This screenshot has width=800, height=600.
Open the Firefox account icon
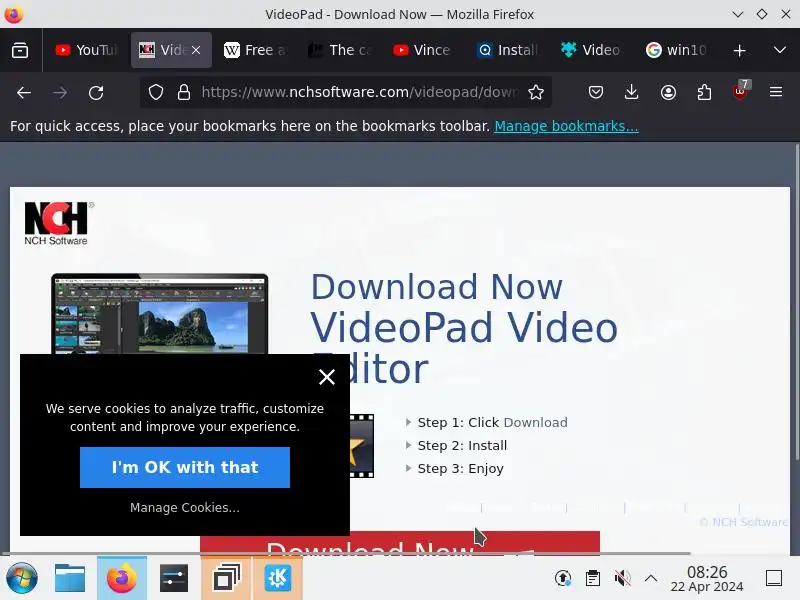668,92
